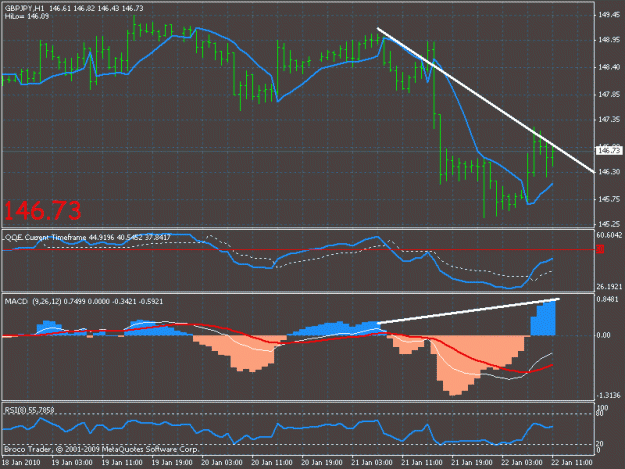
Task: Click the 20 Jan 19:00 time axis label
Action: [x=322, y=463]
